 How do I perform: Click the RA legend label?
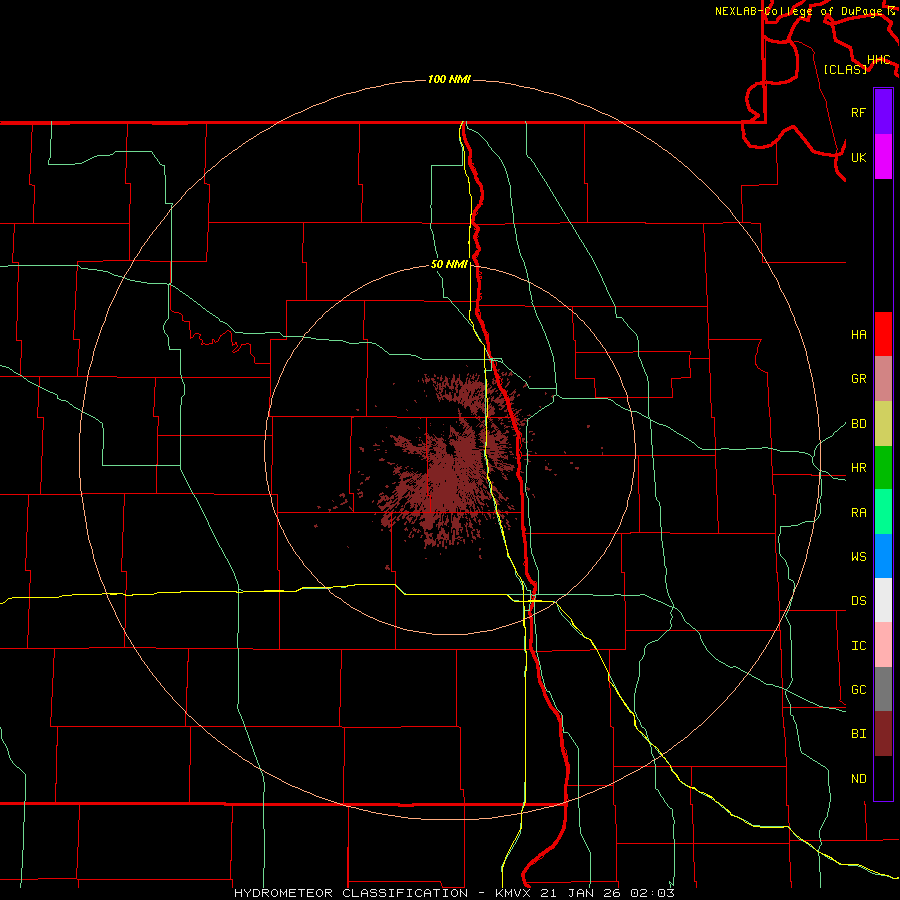coord(859,513)
